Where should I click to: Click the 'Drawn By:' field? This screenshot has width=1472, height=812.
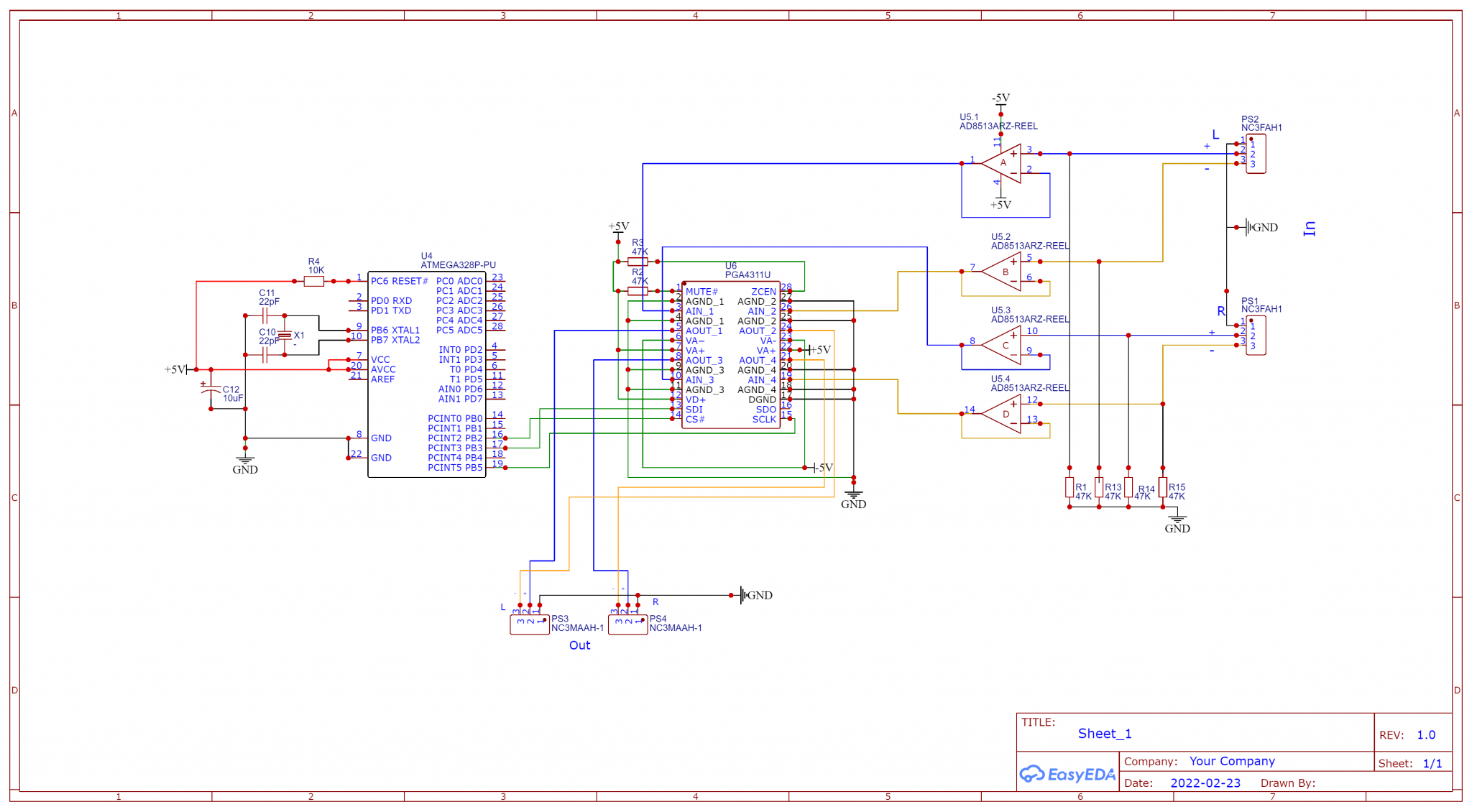1288,783
